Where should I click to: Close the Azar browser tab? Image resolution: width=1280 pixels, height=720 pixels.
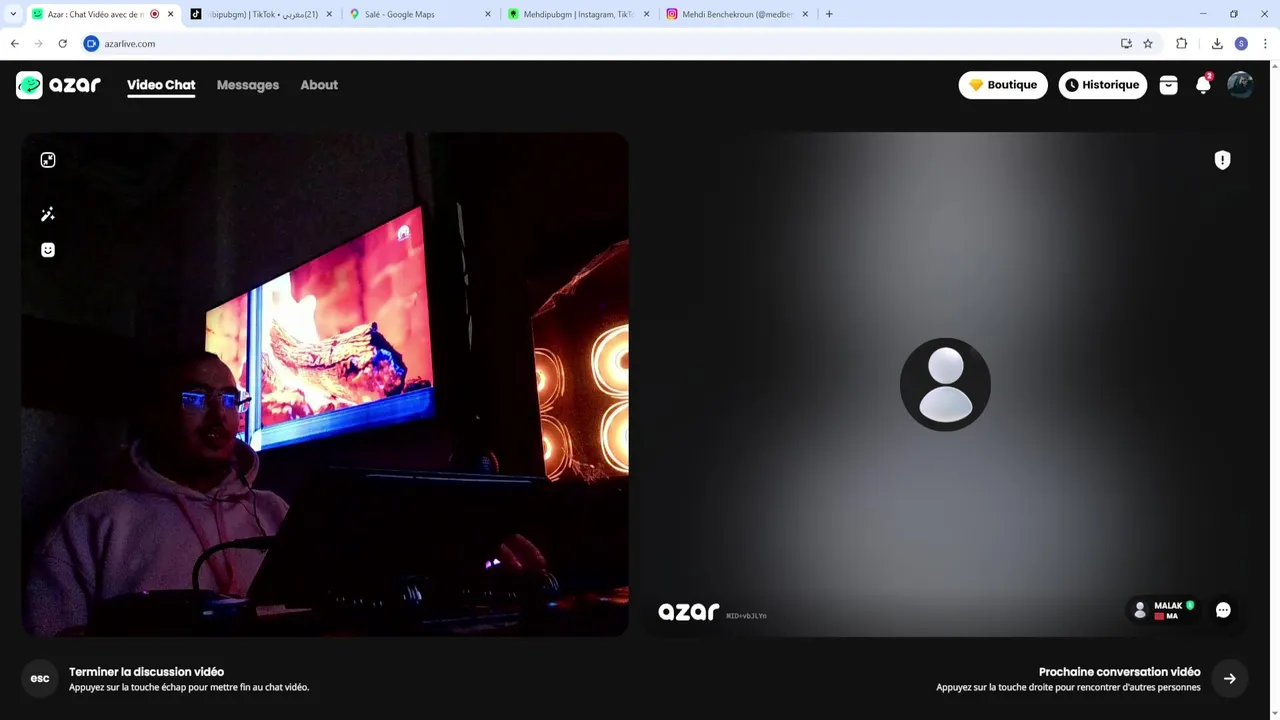click(170, 14)
